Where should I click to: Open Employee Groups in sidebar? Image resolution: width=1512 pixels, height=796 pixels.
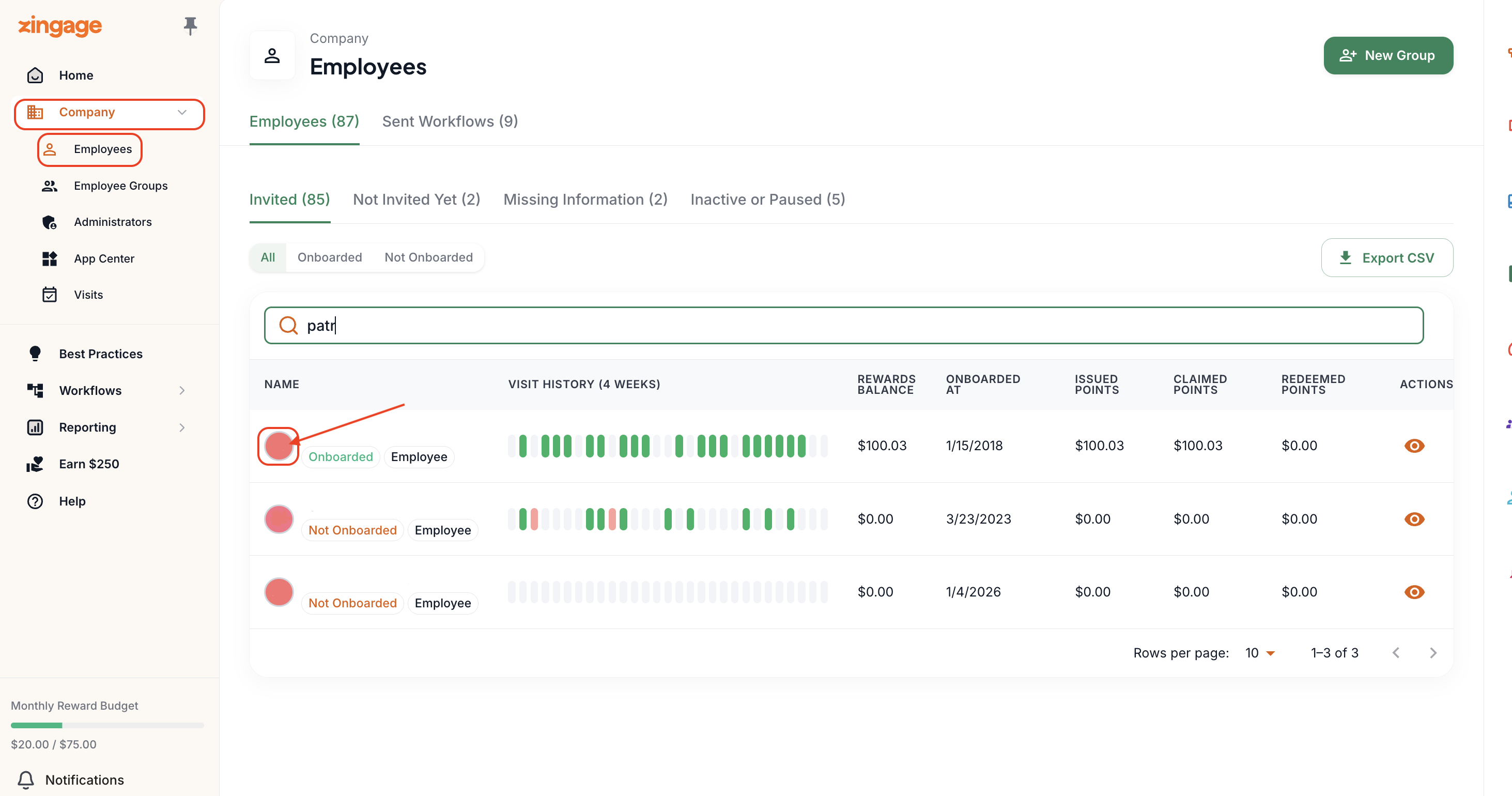click(121, 186)
